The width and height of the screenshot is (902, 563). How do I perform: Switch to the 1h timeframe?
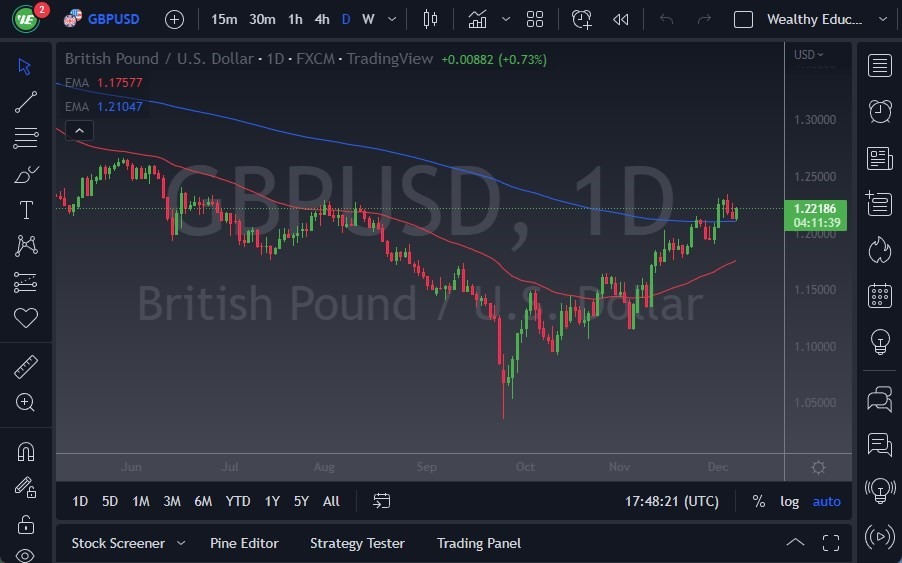click(295, 20)
